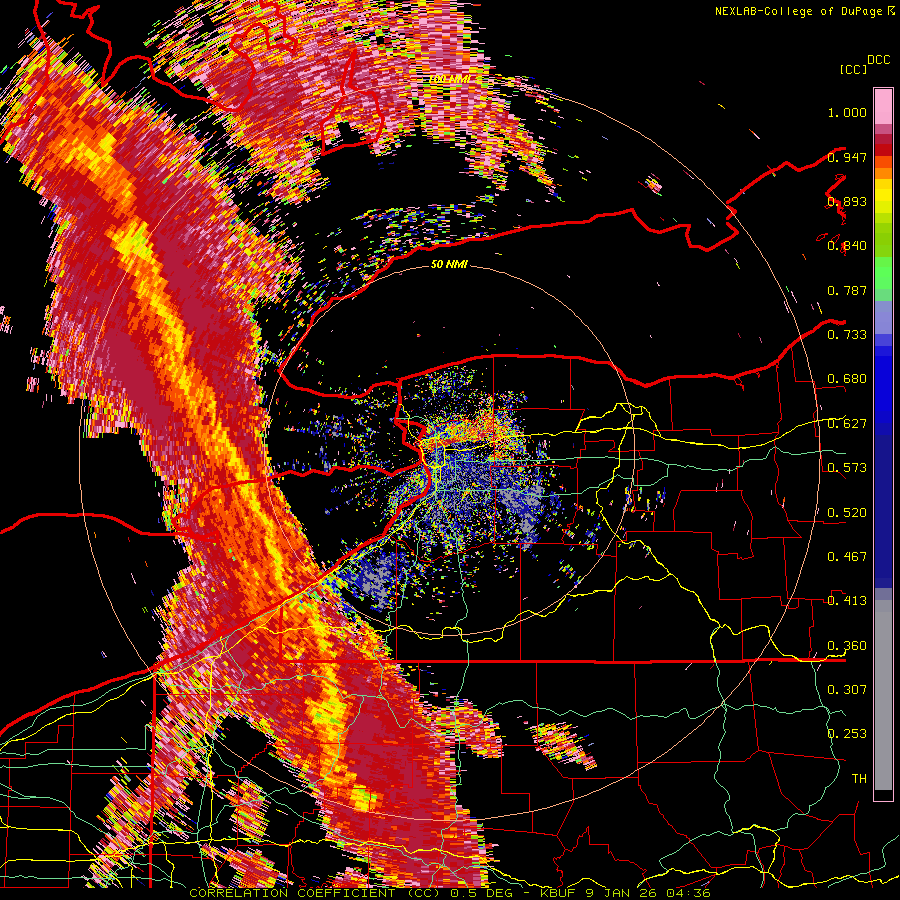
Task: Select the 0.573 scale value
Action: (847, 468)
